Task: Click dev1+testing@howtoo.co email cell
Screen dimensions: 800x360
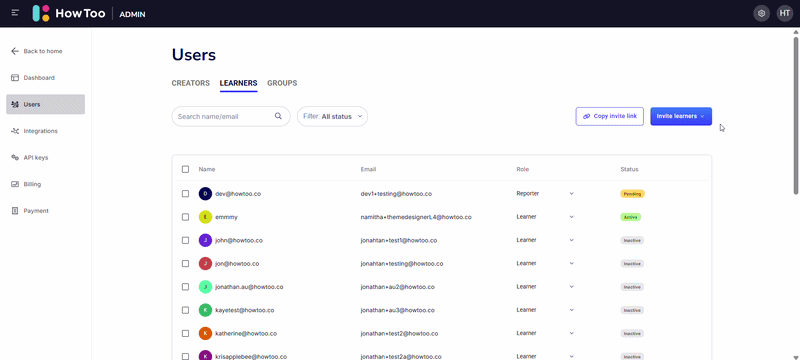Action: 396,194
